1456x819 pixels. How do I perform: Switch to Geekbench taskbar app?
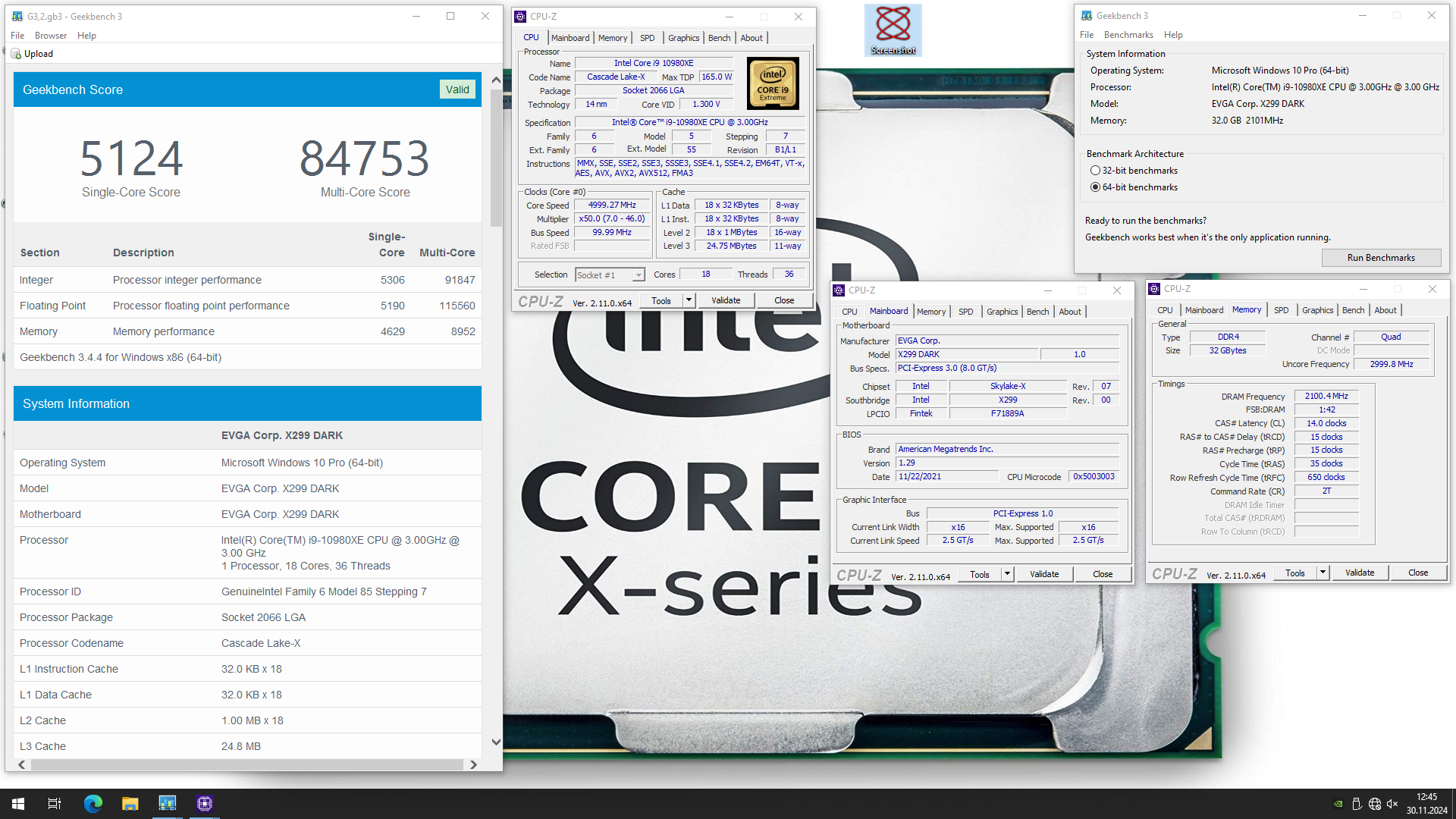[x=167, y=804]
